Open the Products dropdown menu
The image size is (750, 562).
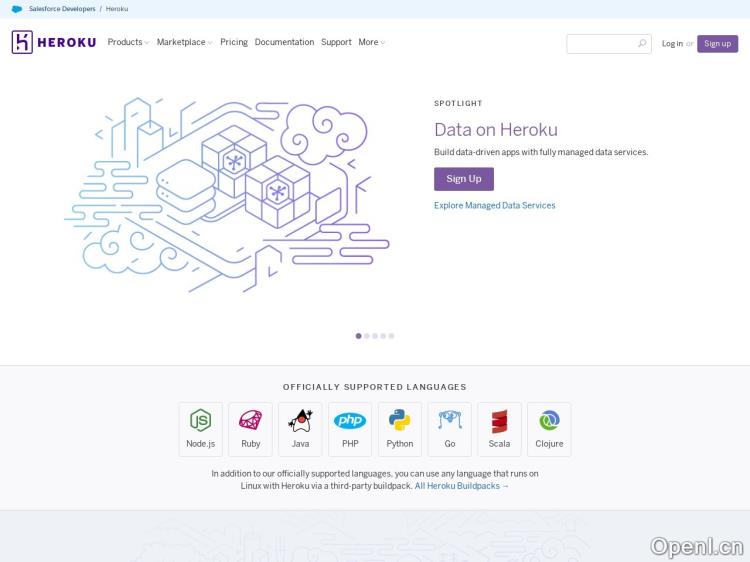pos(128,42)
